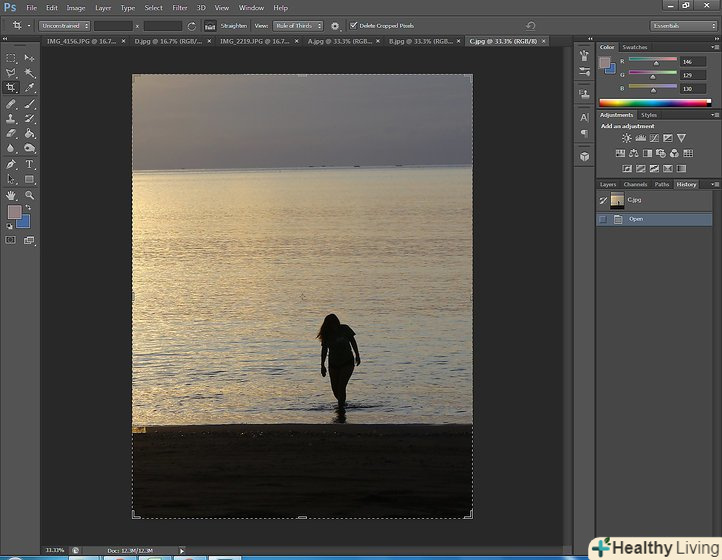Select the Magic Wand tool
This screenshot has height=560, width=722.
click(x=29, y=73)
